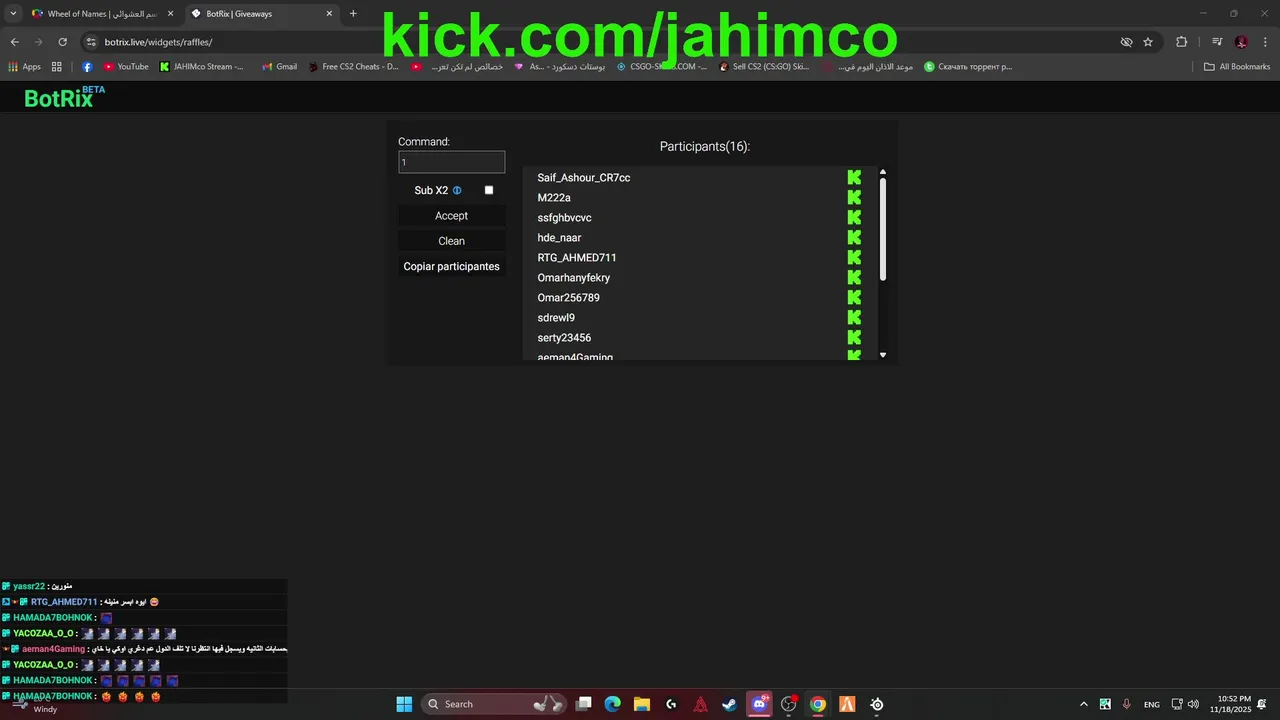The height and width of the screenshot is (720, 1280).
Task: Click the Command input field
Action: 451,162
